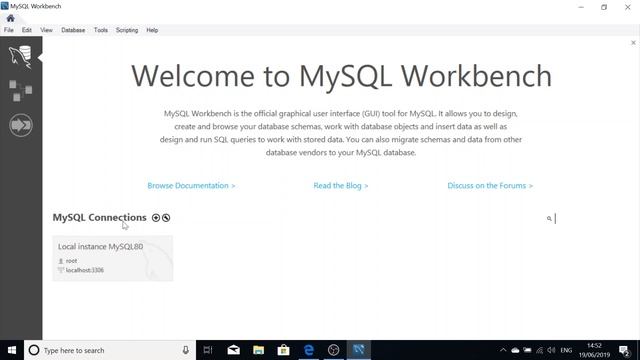Viewport: 640px width, 360px height.
Task: Select the MySQL Workbench taskbar icon
Action: click(x=359, y=350)
